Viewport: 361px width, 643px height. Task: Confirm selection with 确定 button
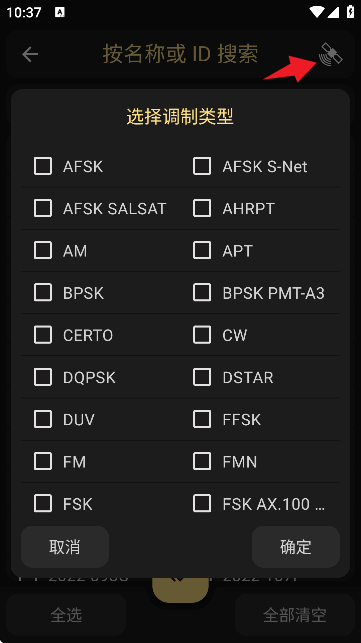(x=296, y=547)
